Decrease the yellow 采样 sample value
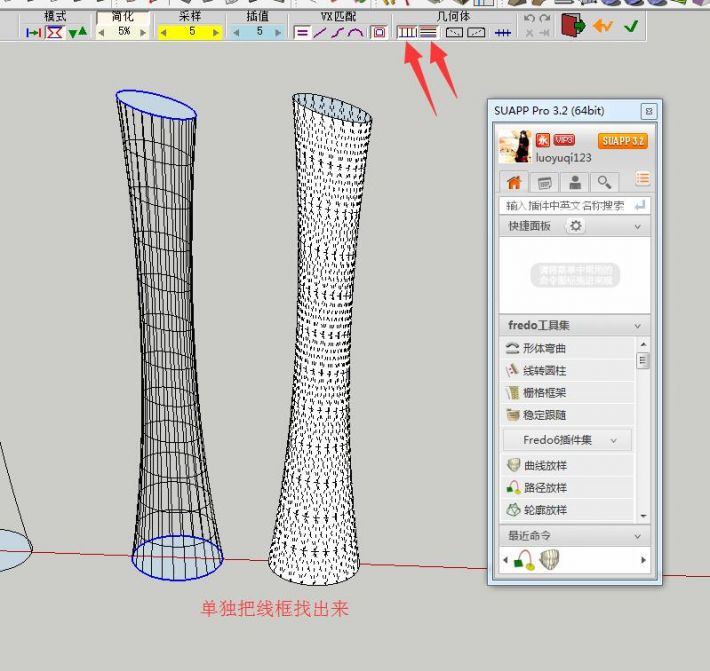This screenshot has height=671, width=710. [163, 33]
